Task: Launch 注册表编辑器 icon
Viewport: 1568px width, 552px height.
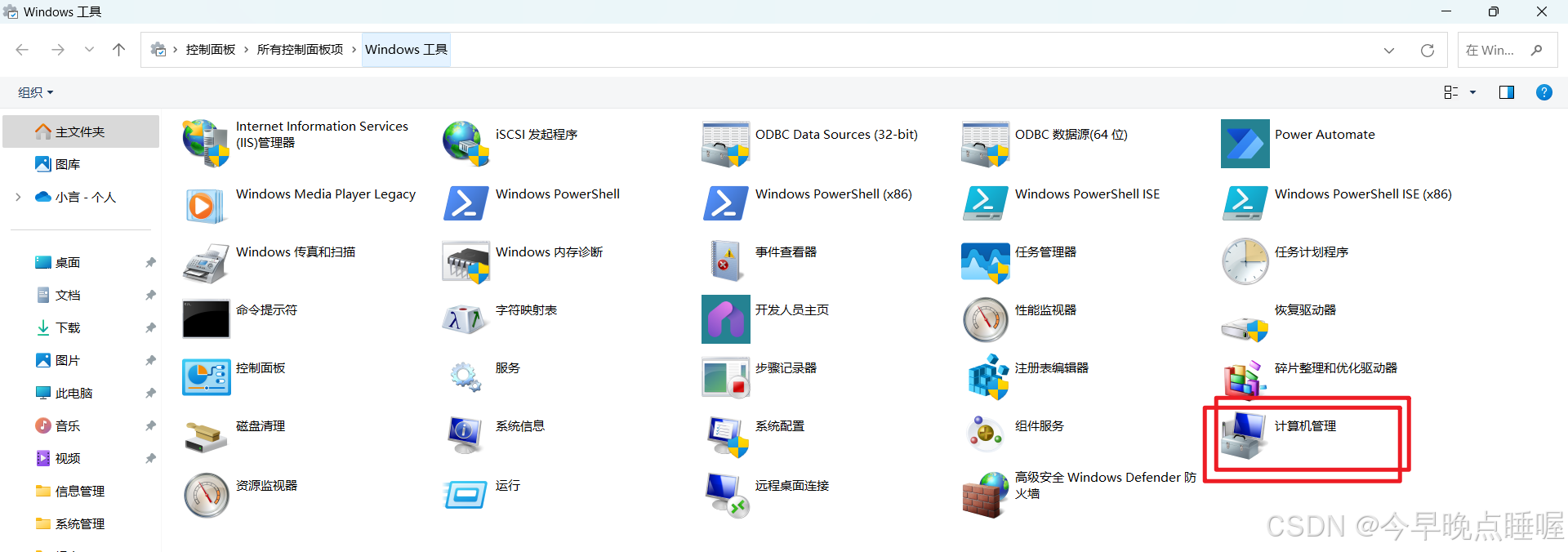Action: [x=988, y=377]
